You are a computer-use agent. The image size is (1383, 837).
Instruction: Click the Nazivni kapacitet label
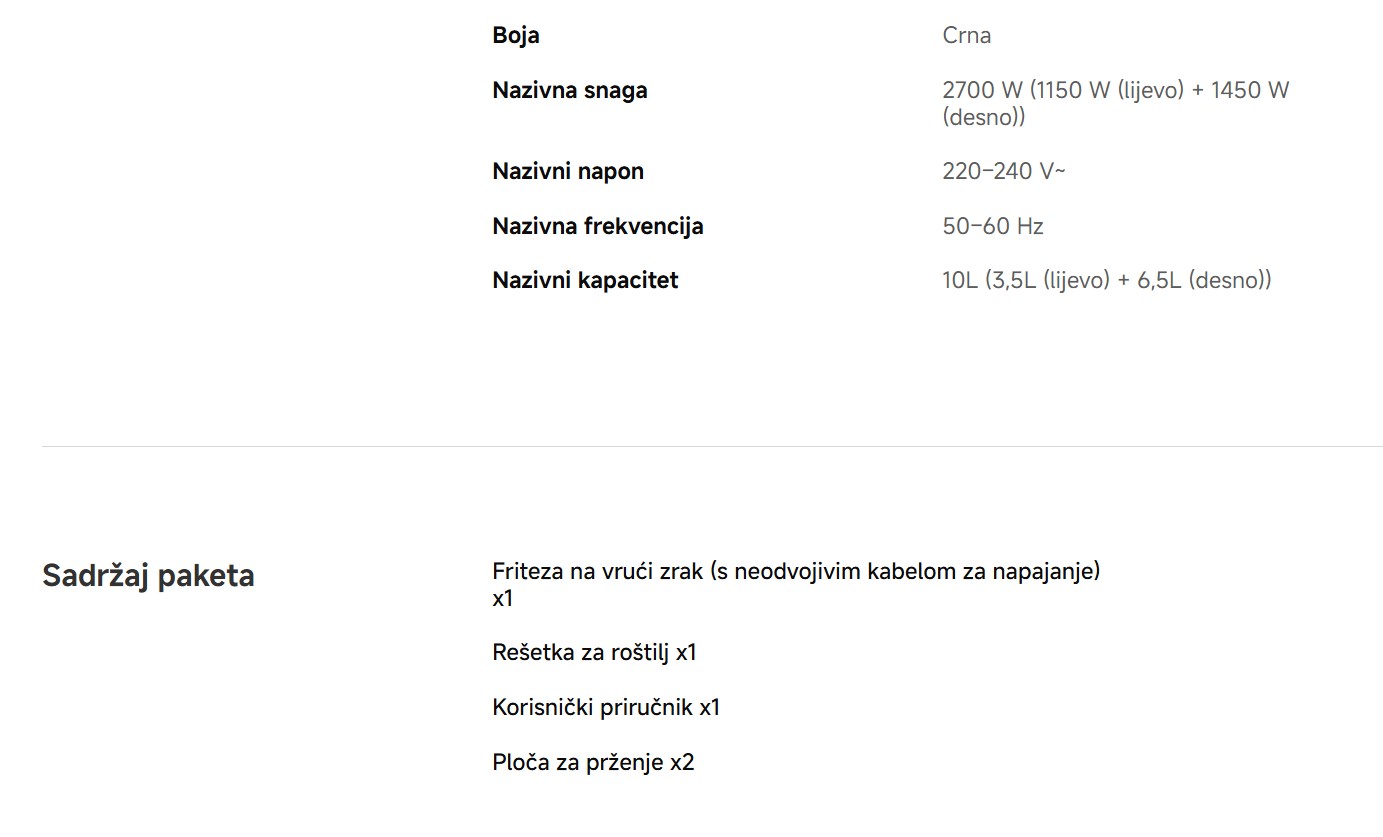[584, 281]
